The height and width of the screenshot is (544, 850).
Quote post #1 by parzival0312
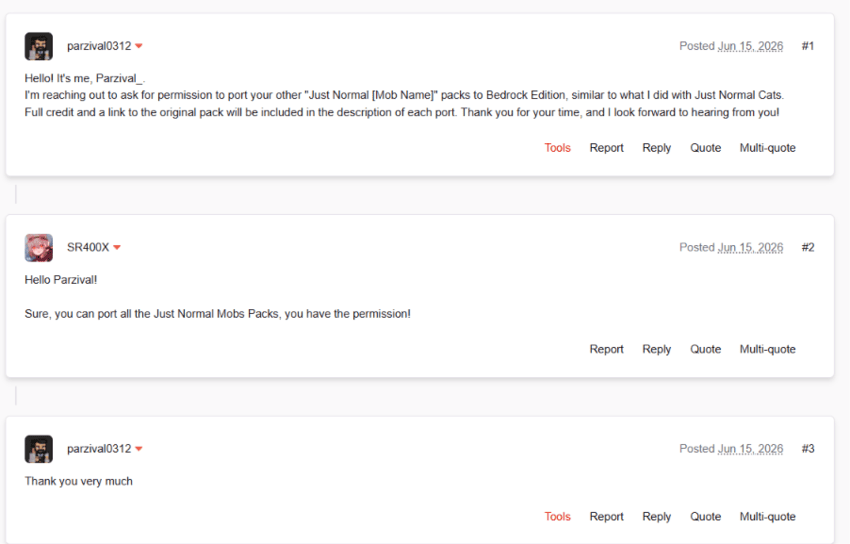705,148
